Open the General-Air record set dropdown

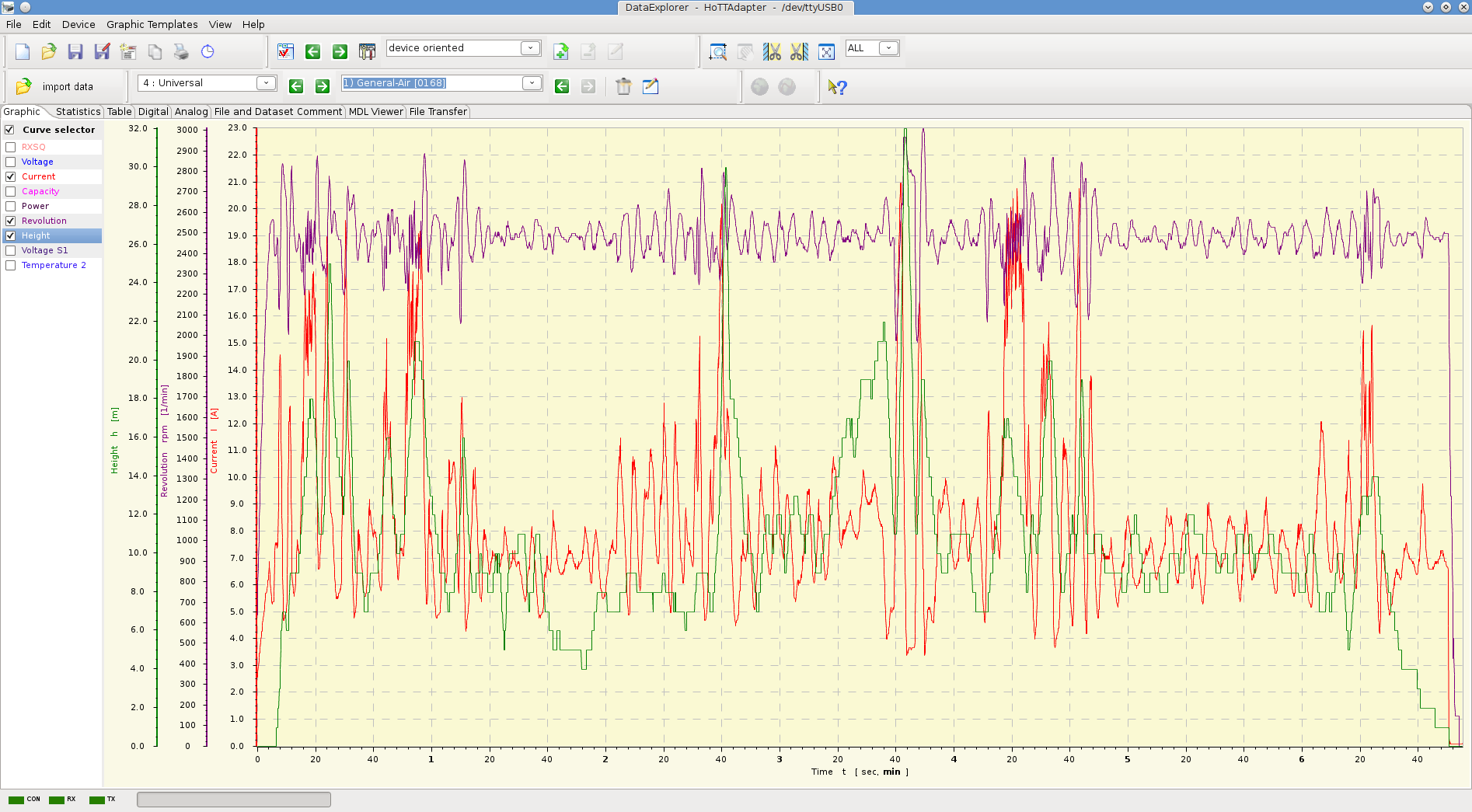coord(532,83)
